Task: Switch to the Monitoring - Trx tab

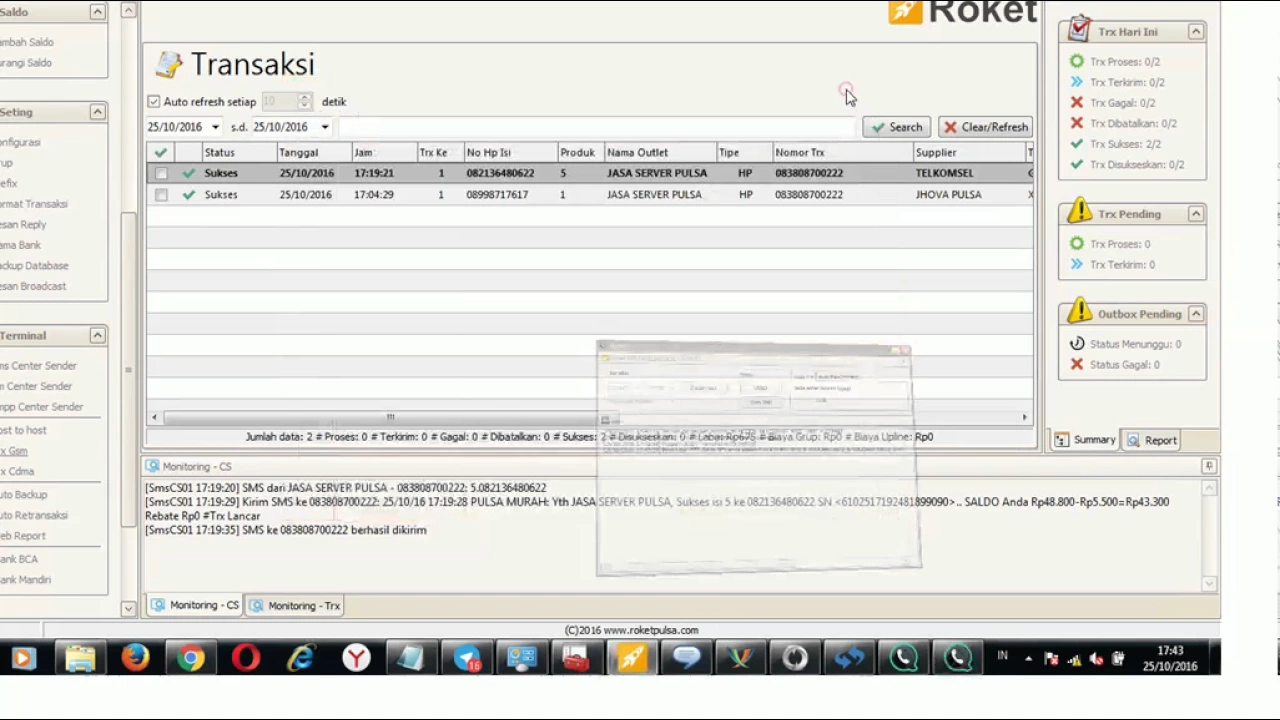Action: (296, 605)
